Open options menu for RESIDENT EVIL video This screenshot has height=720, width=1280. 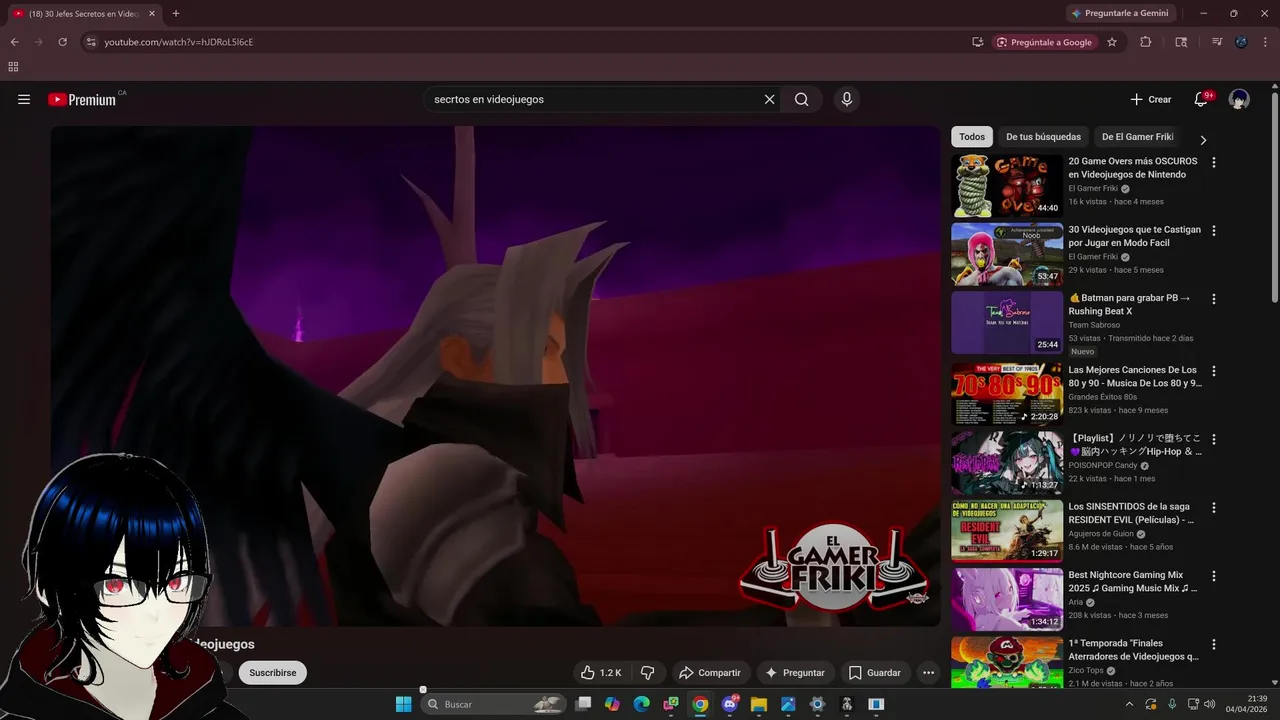click(1214, 507)
